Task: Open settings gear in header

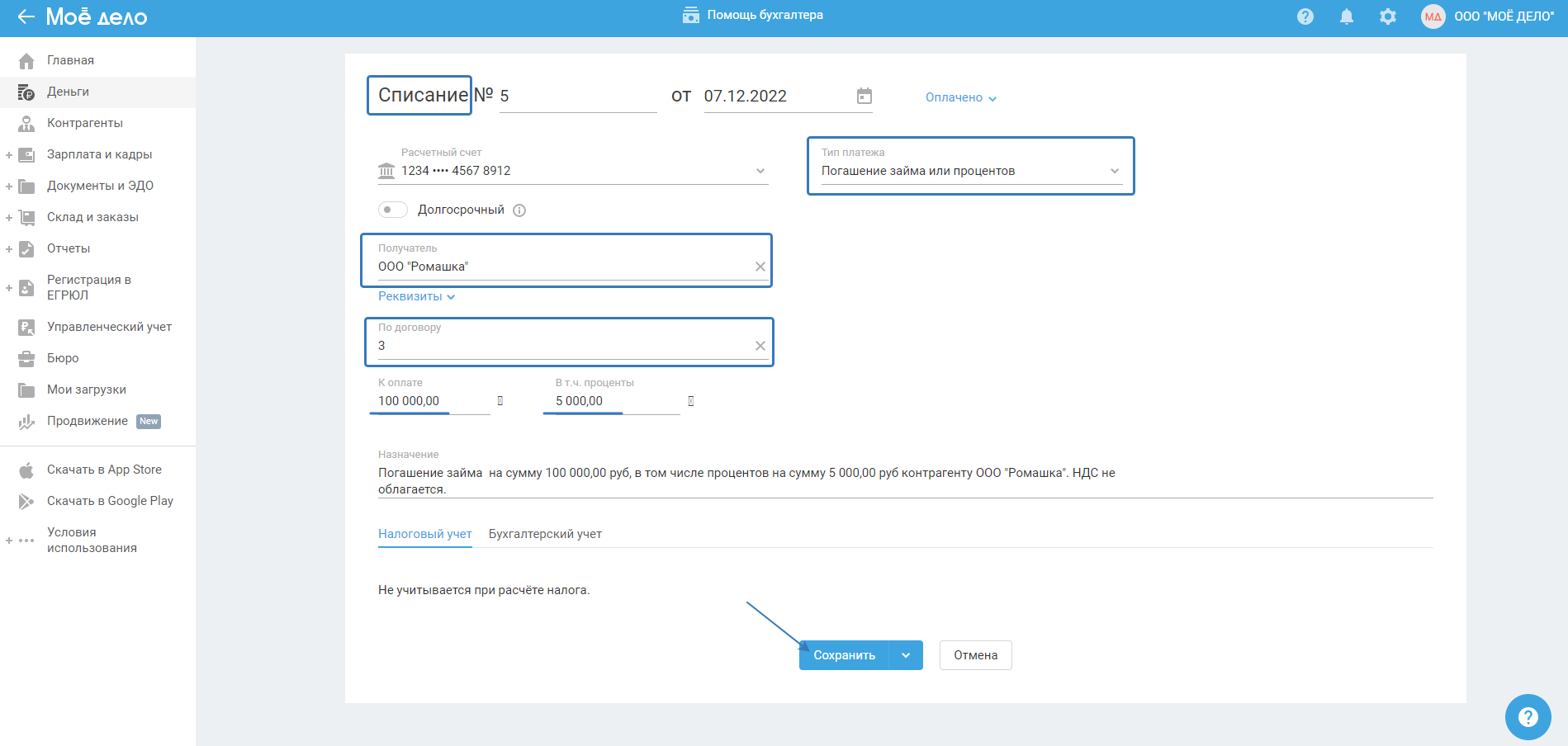Action: click(1388, 17)
